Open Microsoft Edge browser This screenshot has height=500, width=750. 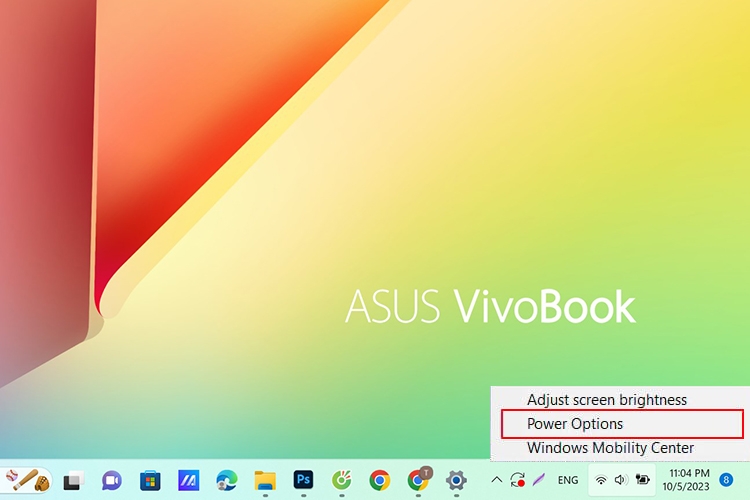pos(226,480)
